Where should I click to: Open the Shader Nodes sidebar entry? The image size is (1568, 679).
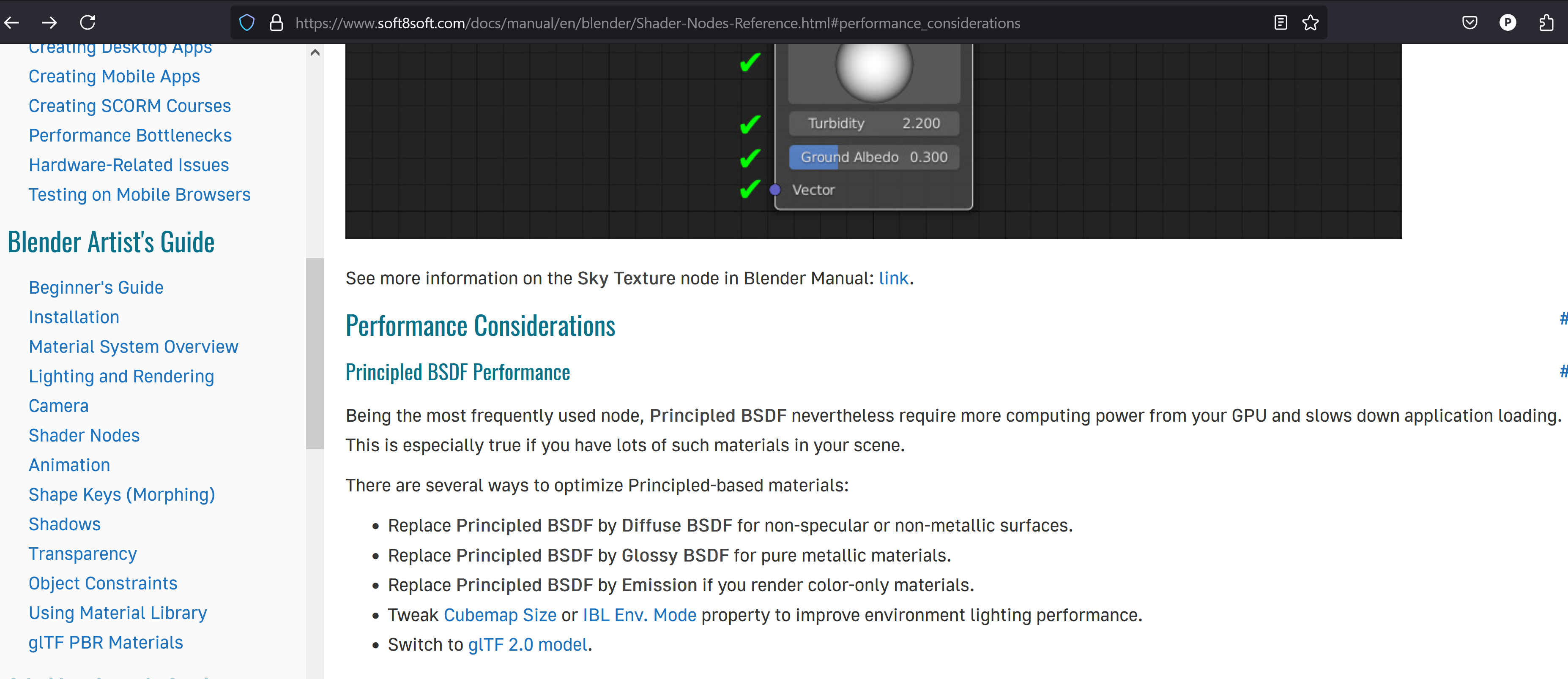(x=84, y=435)
